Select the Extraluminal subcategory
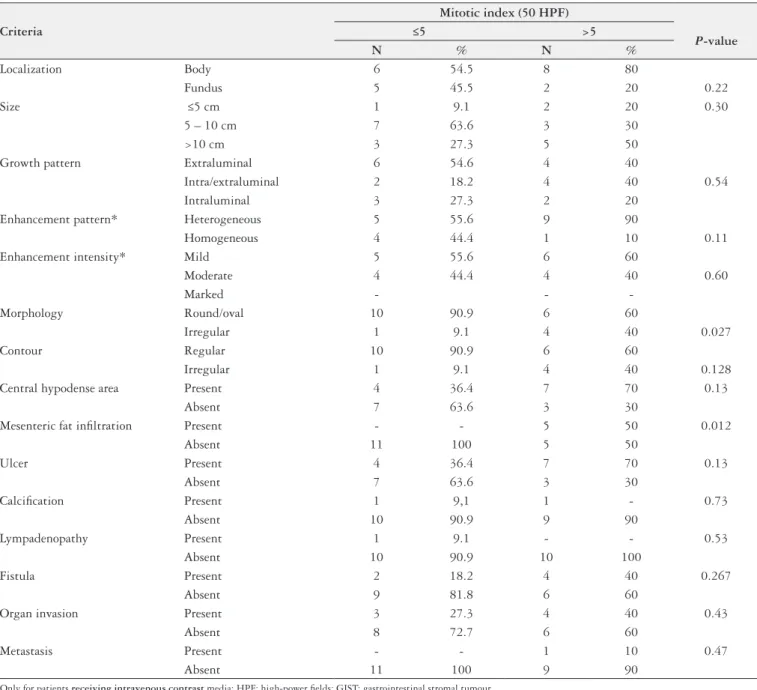The image size is (757, 690). 218,163
